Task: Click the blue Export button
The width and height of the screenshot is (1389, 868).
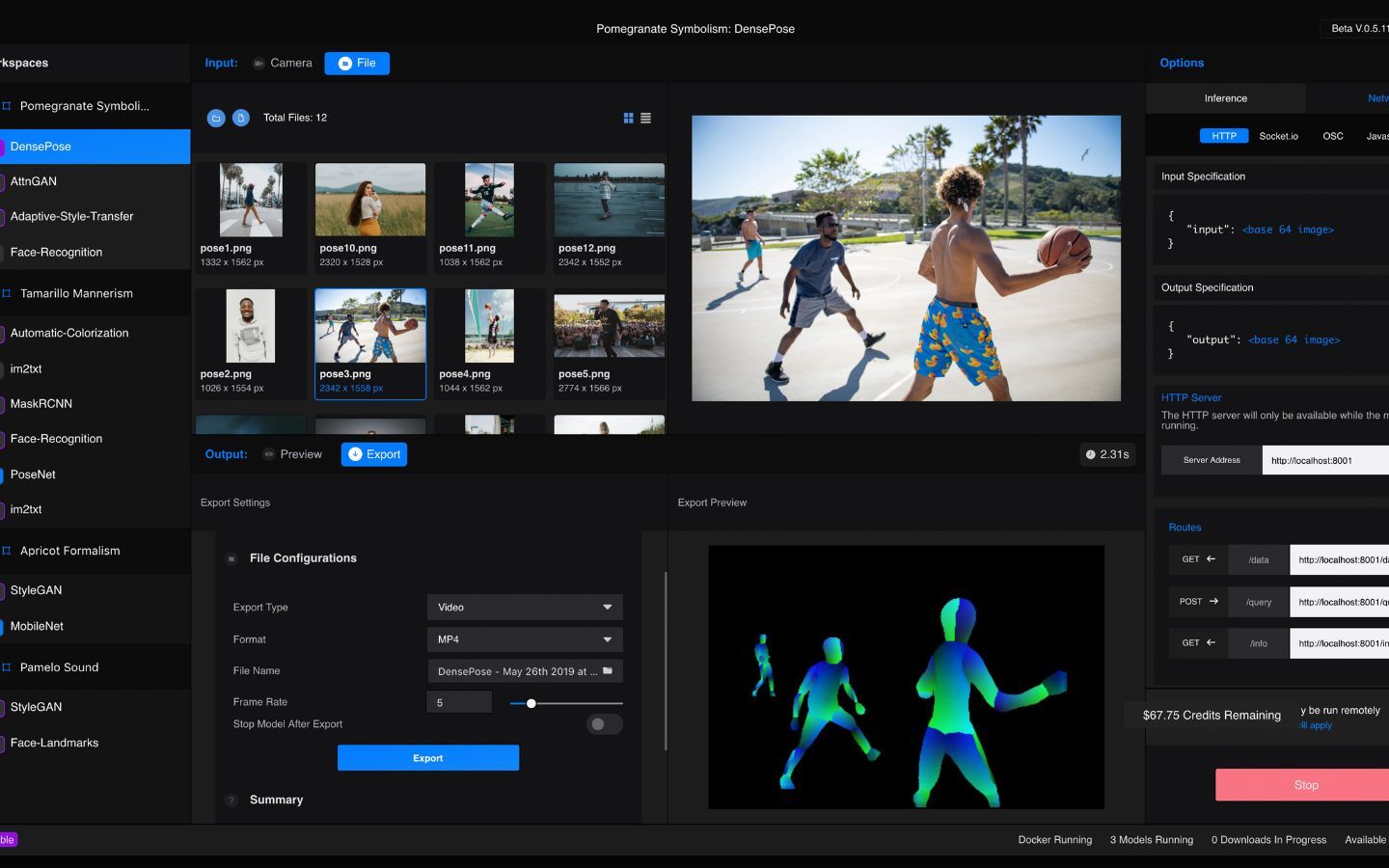Action: coord(428,758)
